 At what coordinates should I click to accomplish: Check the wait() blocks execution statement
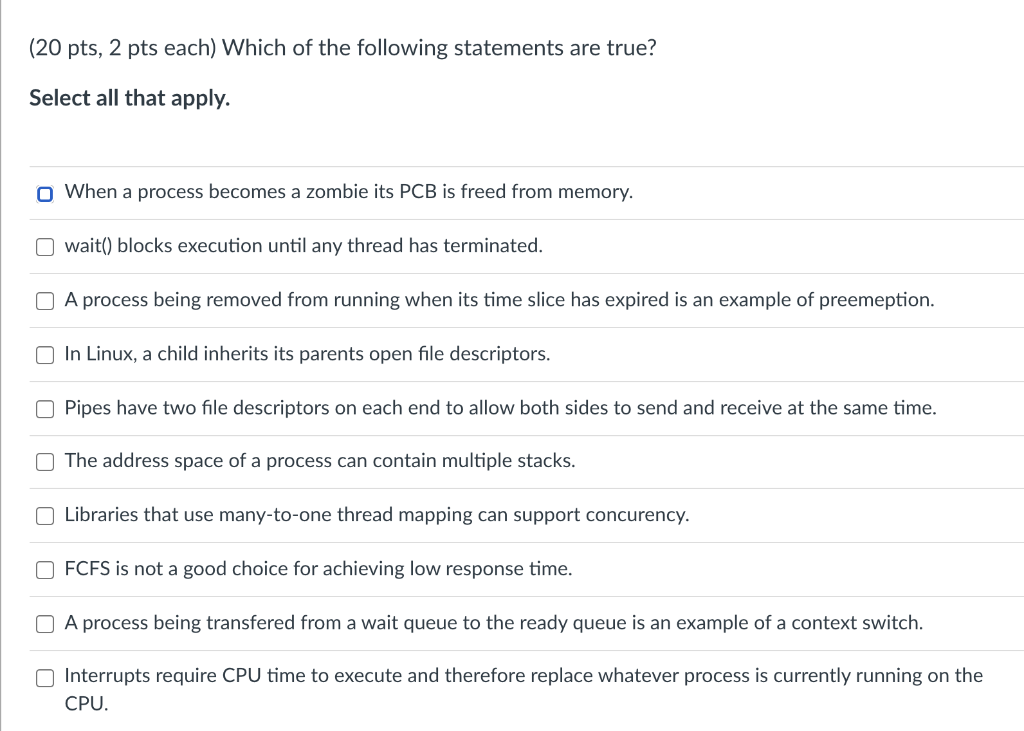pos(44,246)
